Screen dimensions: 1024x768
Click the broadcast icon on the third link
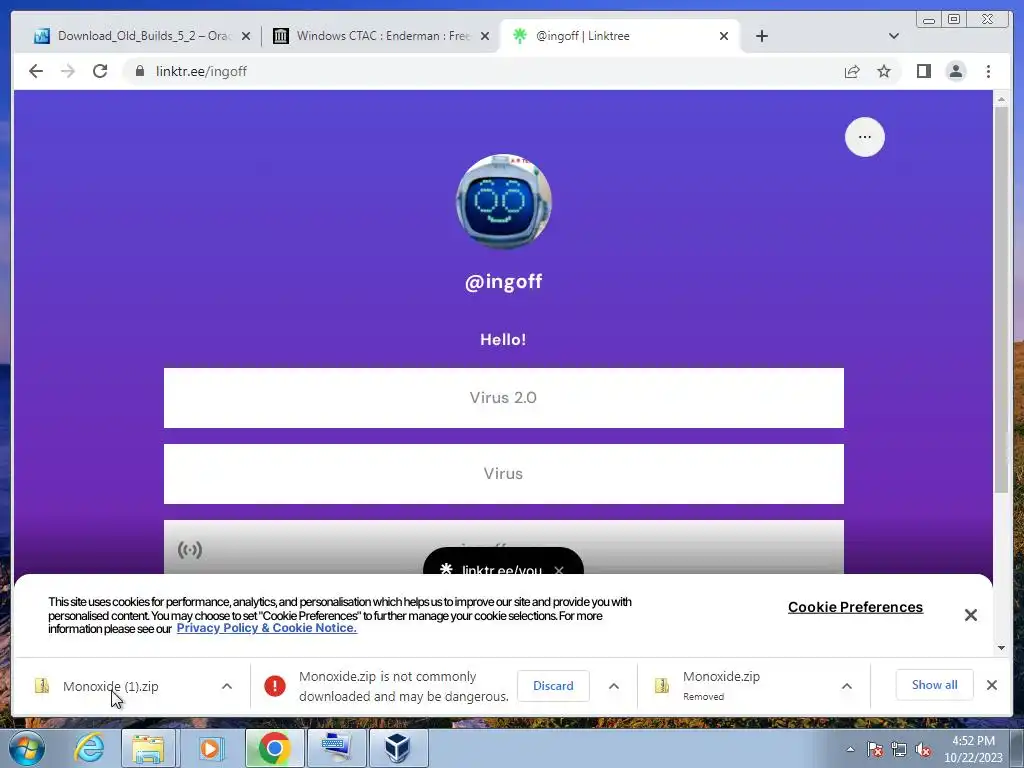189,550
